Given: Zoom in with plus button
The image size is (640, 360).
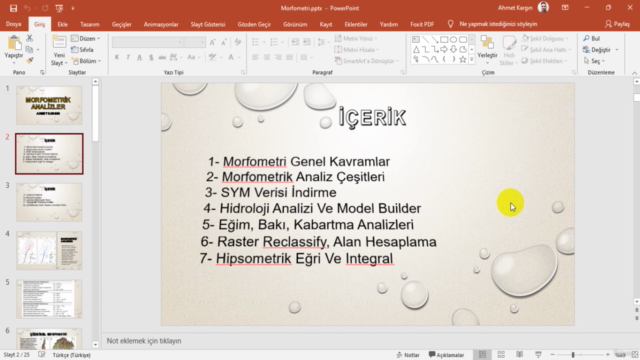Looking at the screenshot, I should [x=608, y=355].
